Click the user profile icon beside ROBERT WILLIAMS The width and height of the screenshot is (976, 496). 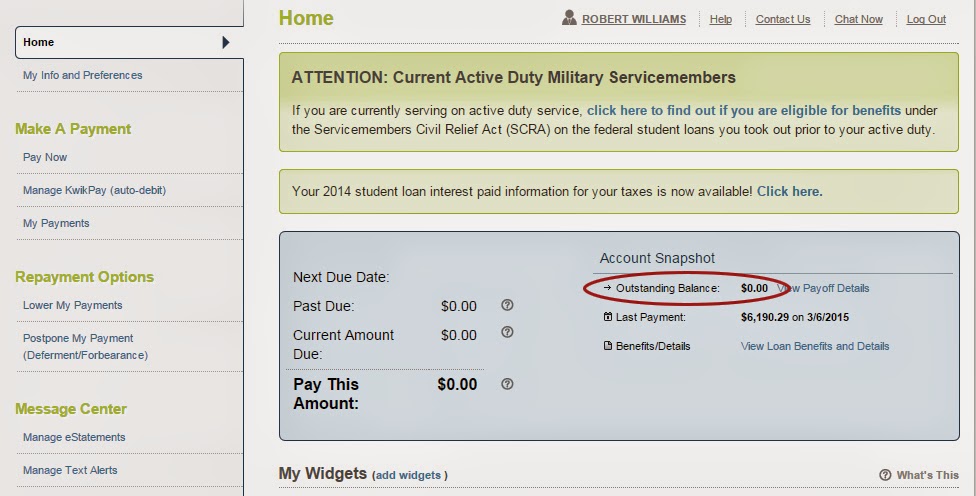click(x=569, y=18)
